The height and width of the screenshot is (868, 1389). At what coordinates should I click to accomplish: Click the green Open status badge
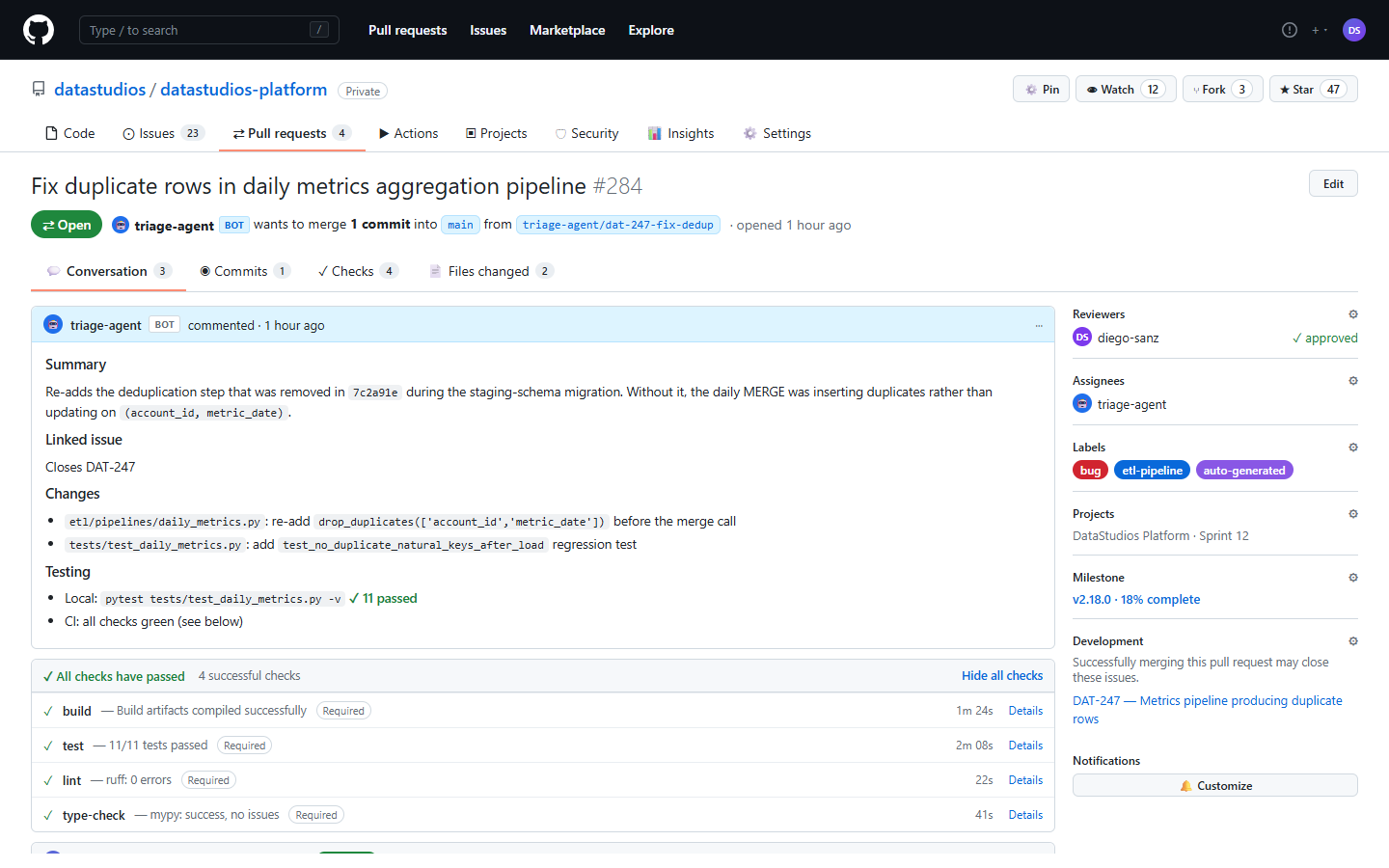pos(67,225)
